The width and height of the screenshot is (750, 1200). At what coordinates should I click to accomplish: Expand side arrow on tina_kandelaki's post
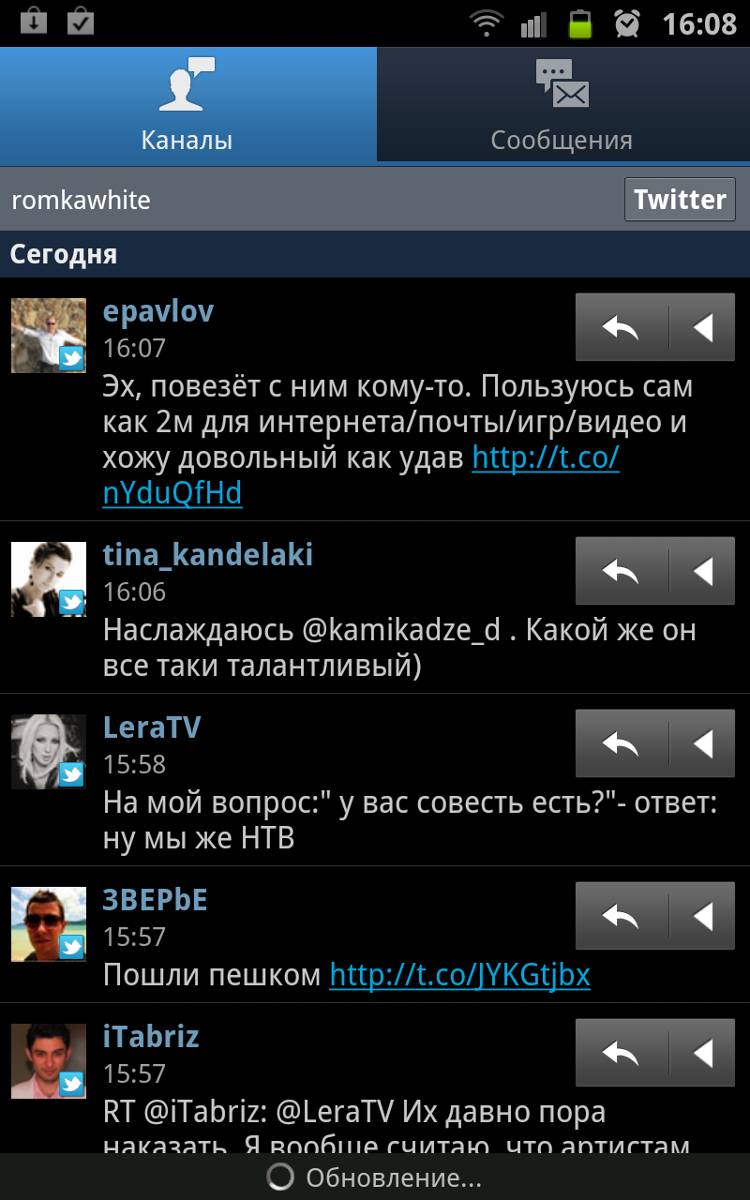point(702,571)
